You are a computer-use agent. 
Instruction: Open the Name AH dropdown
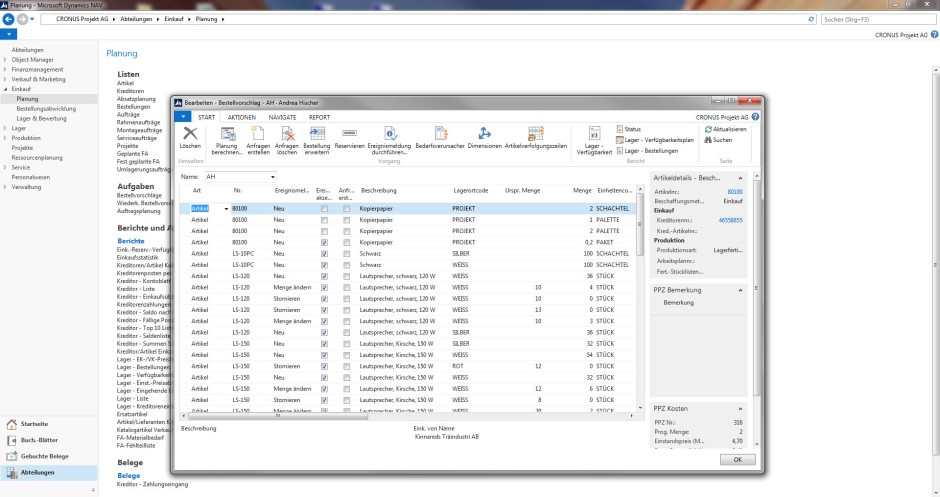pos(273,176)
